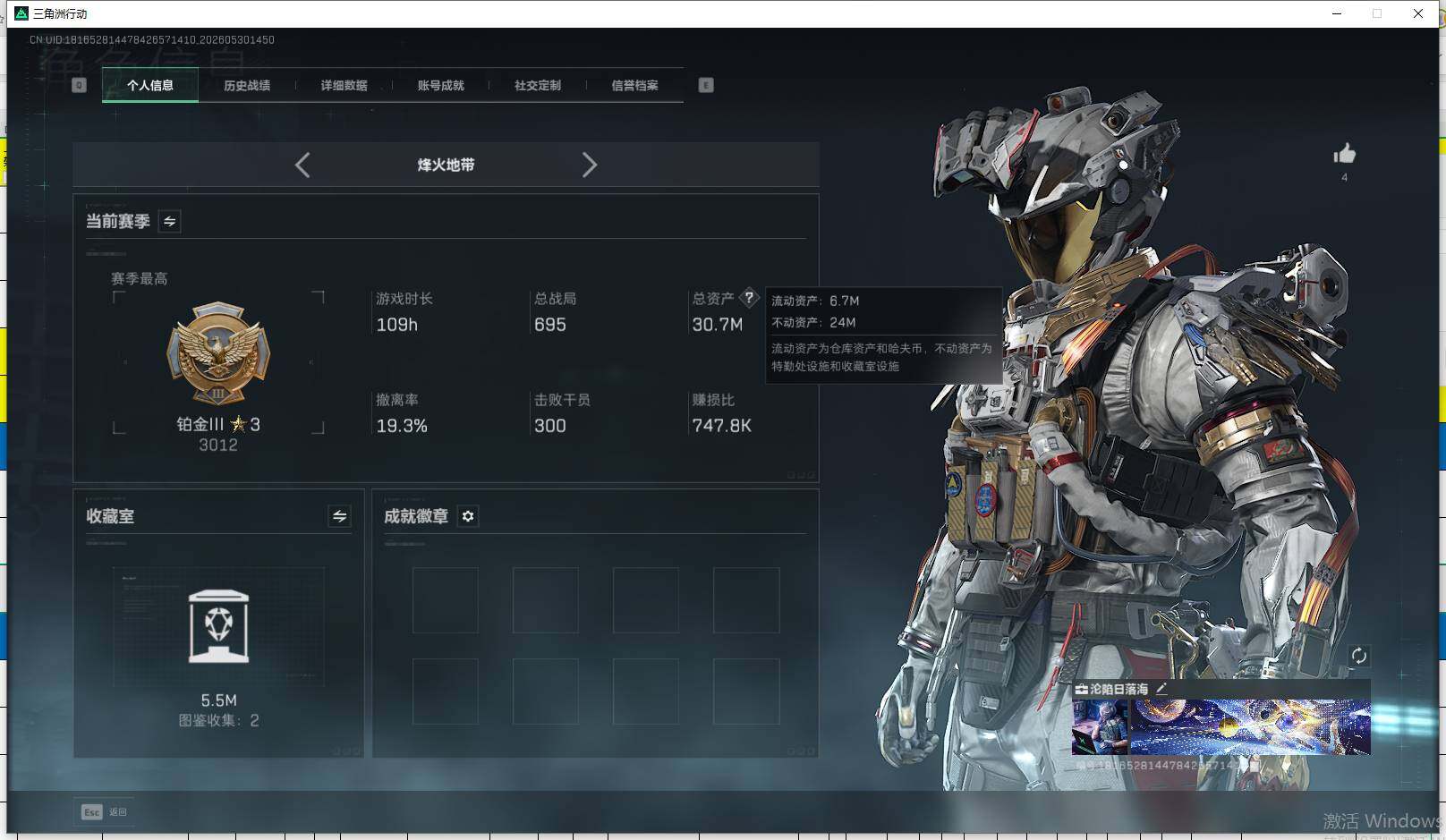The image size is (1446, 840).
Task: Click the 撤离率 19.3% value
Action: coord(402,426)
